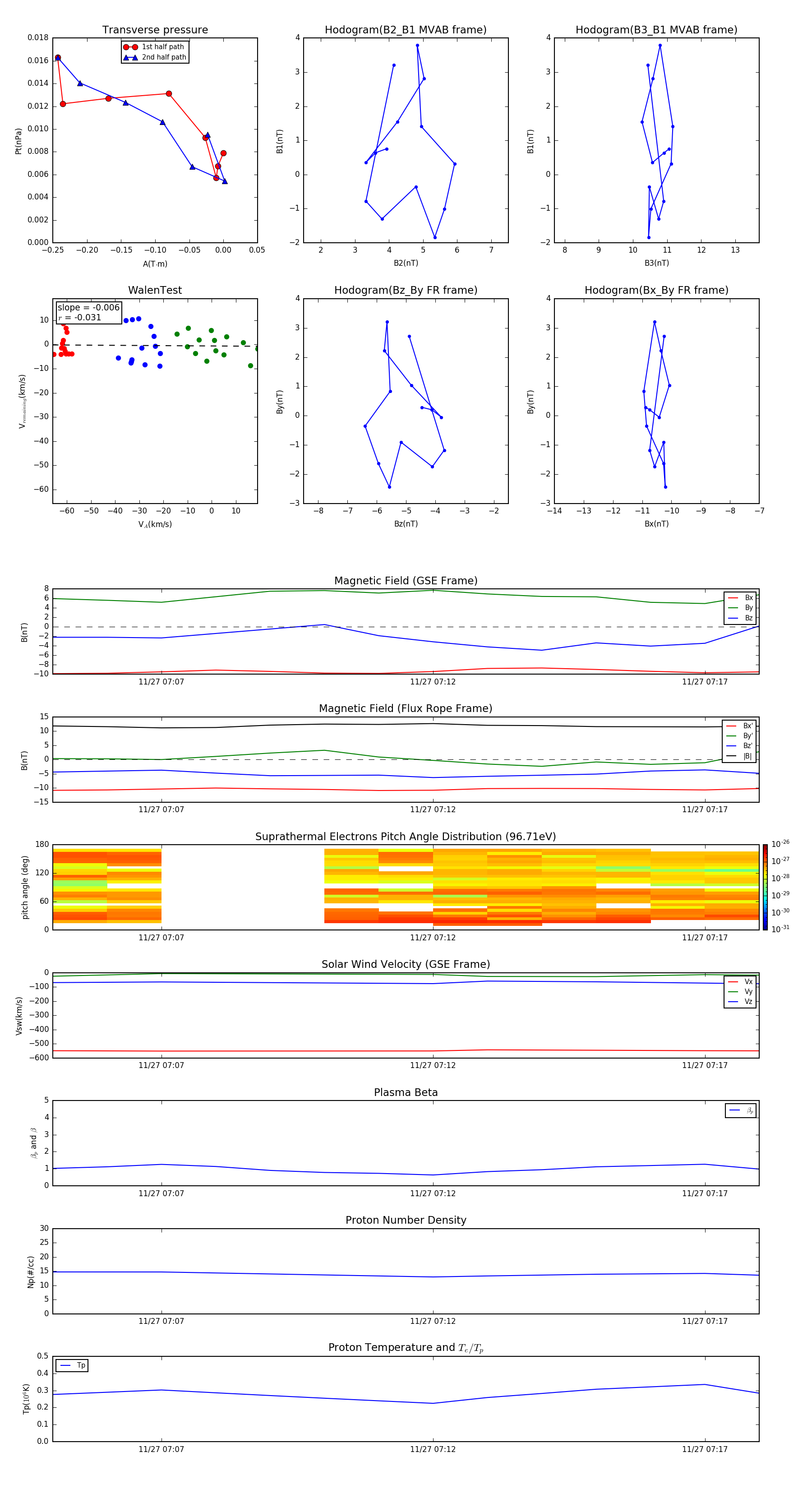The image size is (812, 1489).
Task: Click the 'Magnetic Field (GSE Frame)' title
Action: coord(406,581)
